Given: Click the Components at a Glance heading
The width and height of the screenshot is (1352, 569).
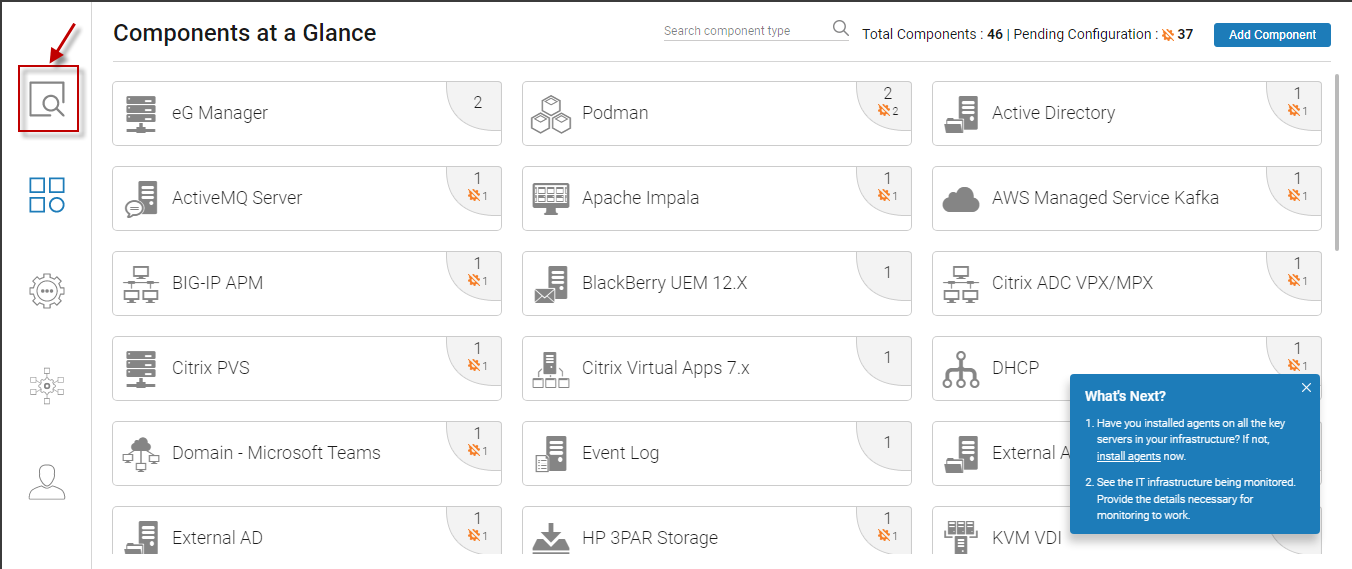Looking at the screenshot, I should [x=245, y=33].
